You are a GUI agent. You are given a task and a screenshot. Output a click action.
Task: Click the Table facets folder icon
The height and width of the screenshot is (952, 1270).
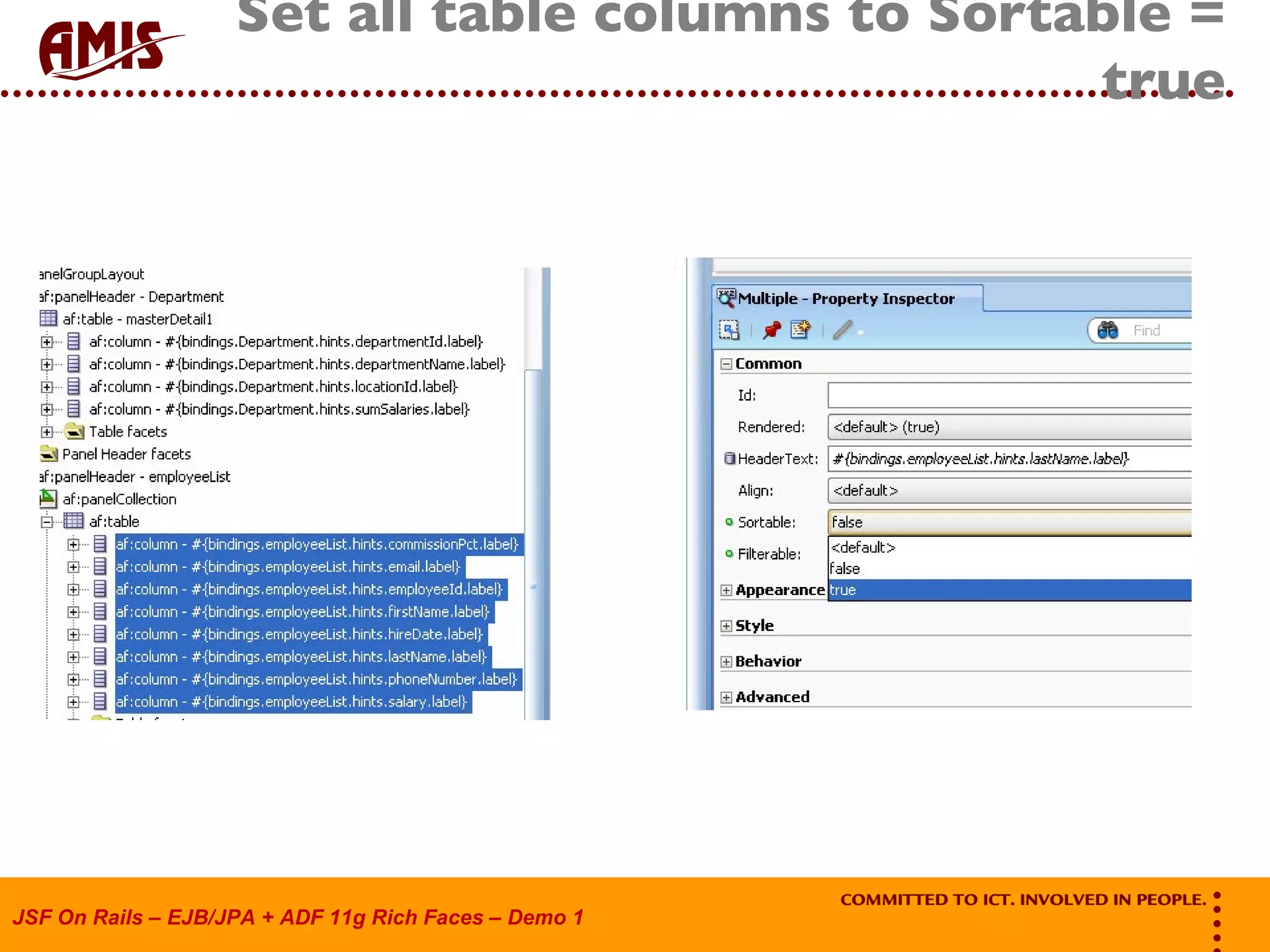pyautogui.click(x=74, y=431)
